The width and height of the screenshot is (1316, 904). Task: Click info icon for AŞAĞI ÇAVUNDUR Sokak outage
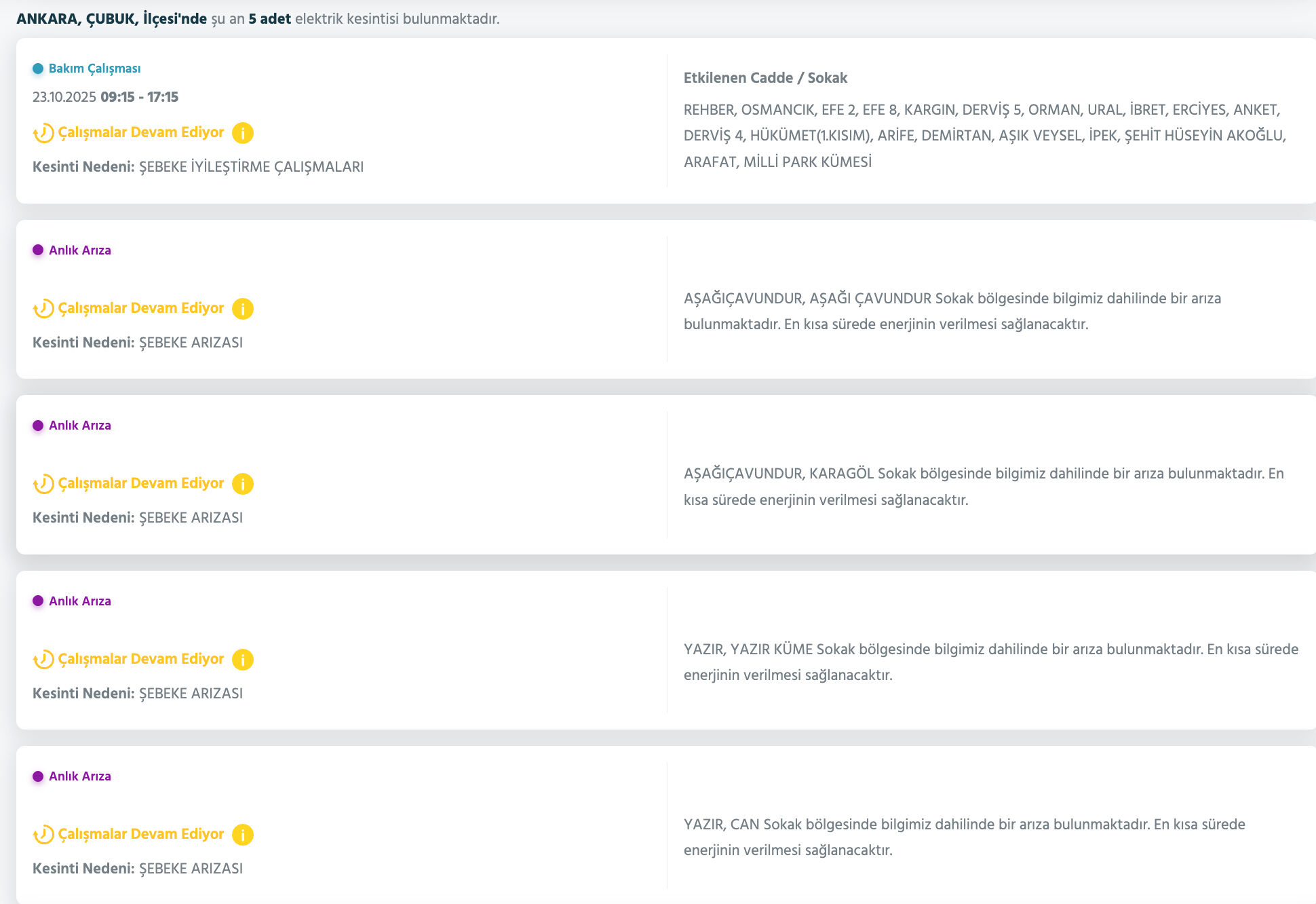[243, 309]
